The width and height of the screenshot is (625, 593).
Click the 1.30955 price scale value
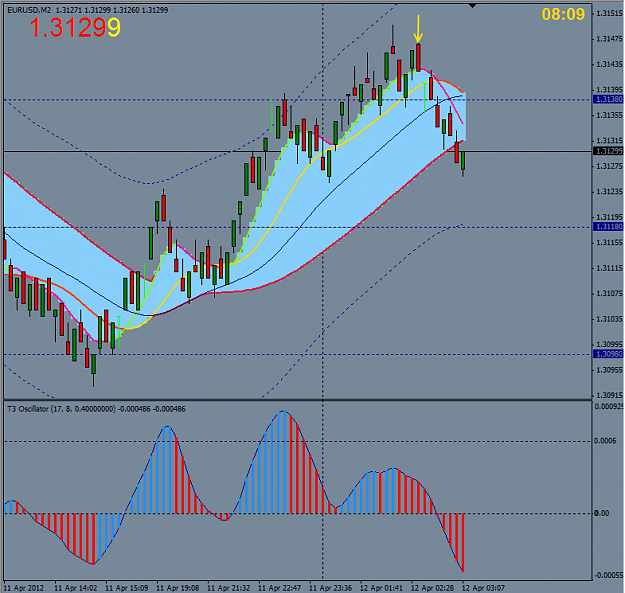609,370
